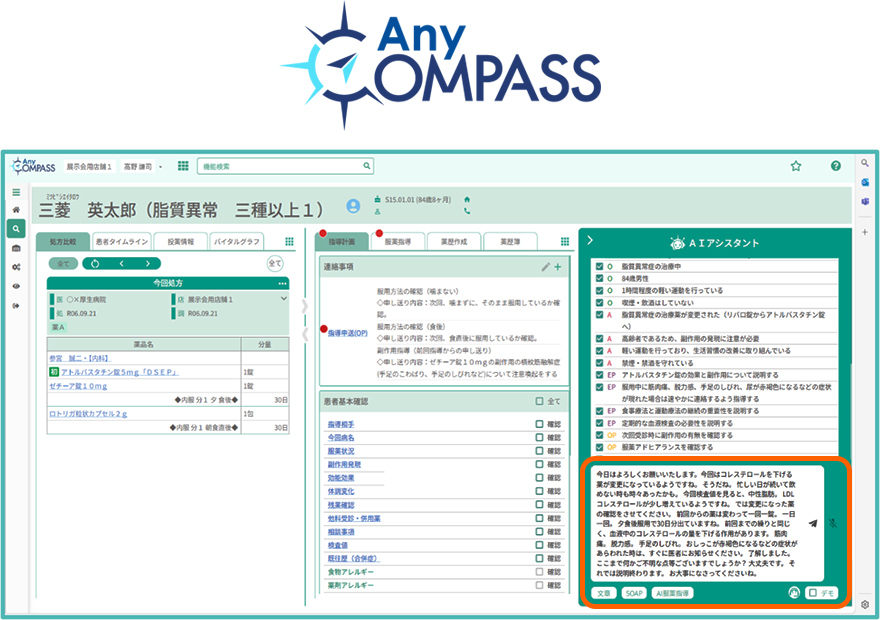
Task: Go to previous prescription arrow
Action: click(121, 264)
